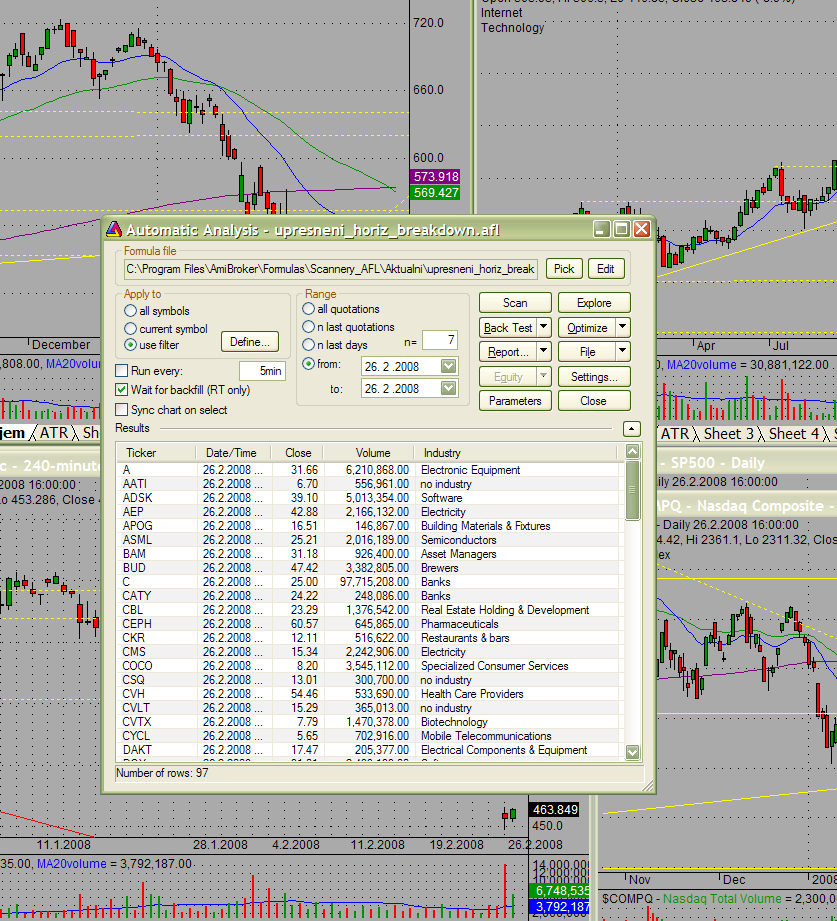Image resolution: width=837 pixels, height=921 pixels.
Task: Sort results by Close column header
Action: coord(297,453)
